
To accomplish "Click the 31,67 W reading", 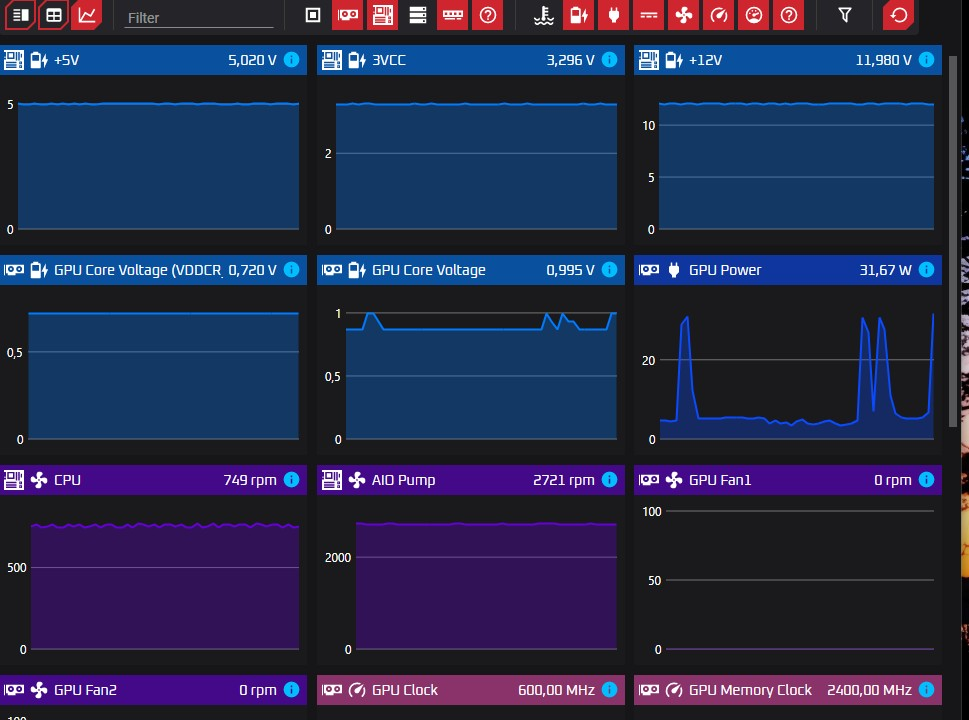I will [x=886, y=270].
